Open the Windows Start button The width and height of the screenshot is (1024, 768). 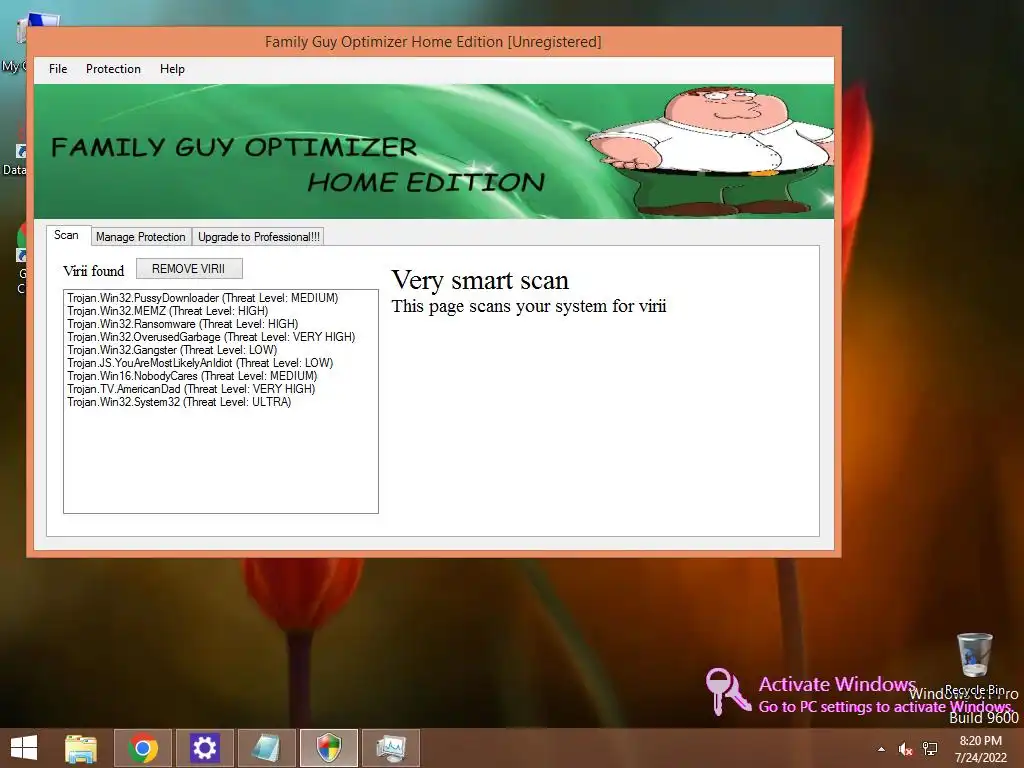tap(24, 748)
